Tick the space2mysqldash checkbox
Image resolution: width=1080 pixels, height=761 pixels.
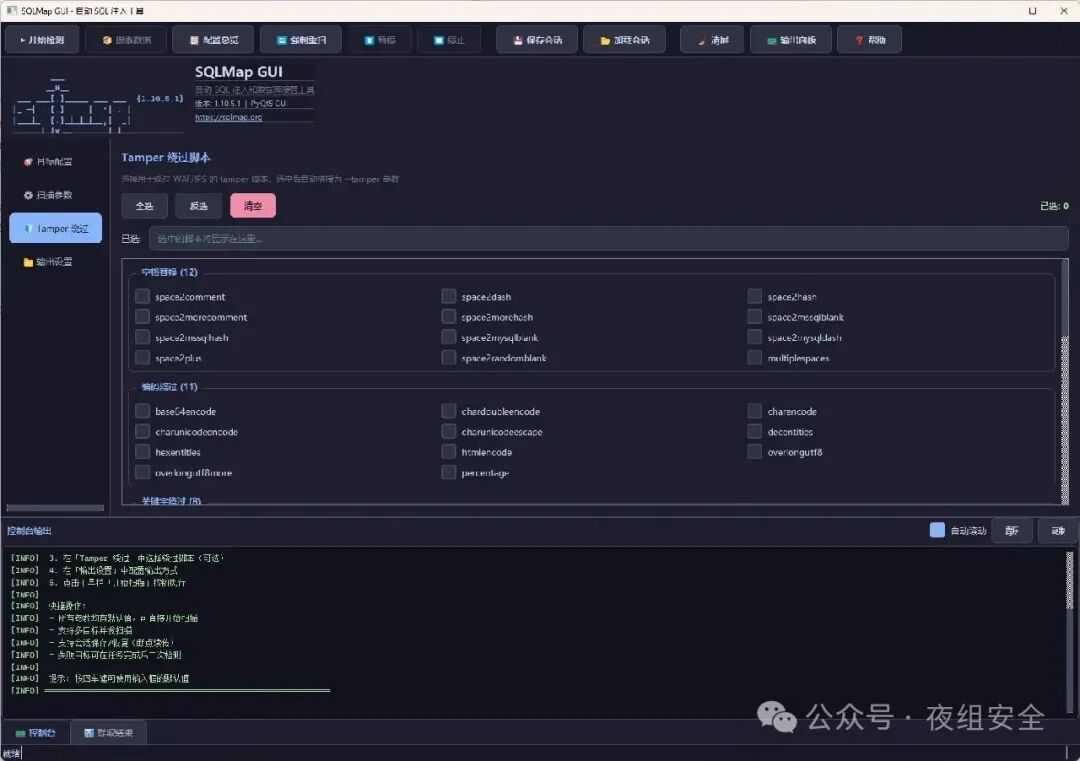coord(755,337)
